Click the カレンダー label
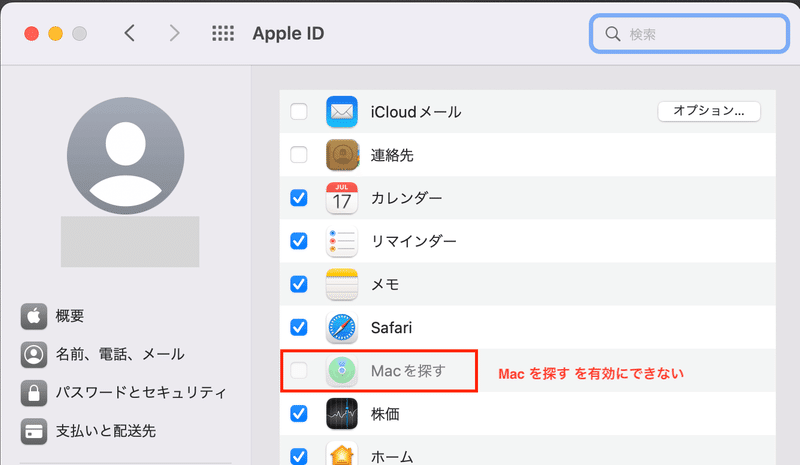The width and height of the screenshot is (800, 465). point(406,198)
